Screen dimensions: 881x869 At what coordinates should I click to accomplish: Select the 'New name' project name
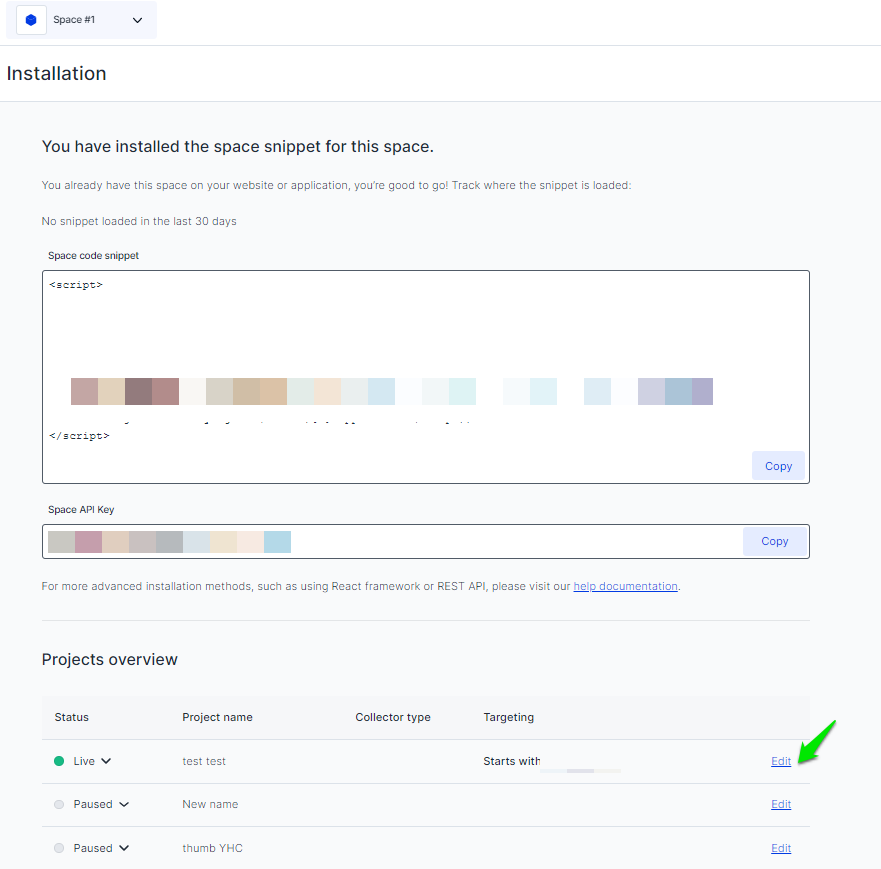210,804
